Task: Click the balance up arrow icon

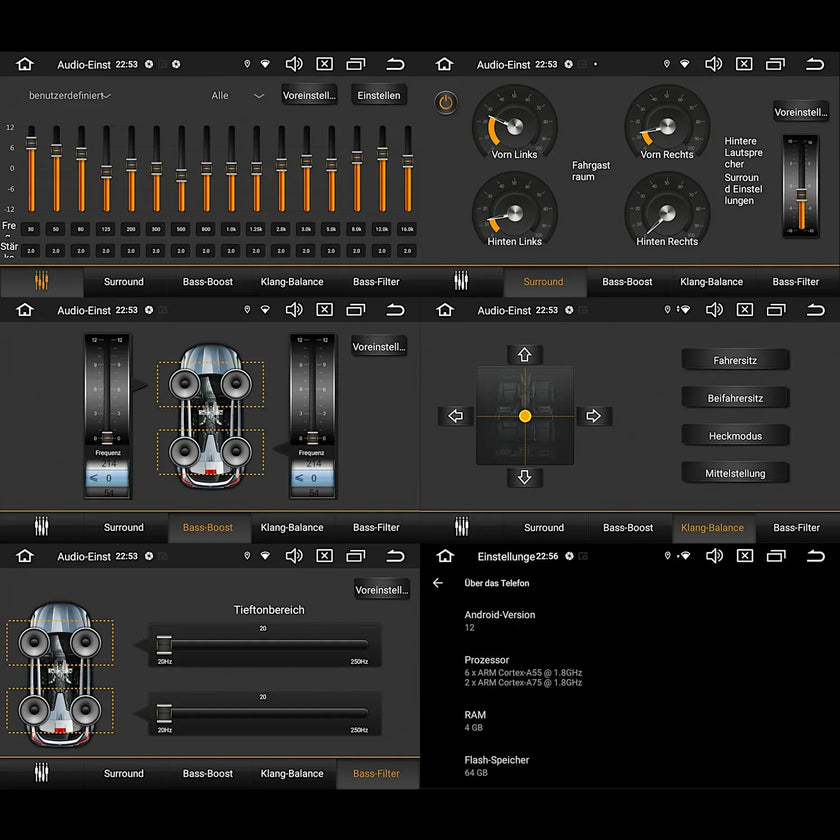Action: [524, 355]
